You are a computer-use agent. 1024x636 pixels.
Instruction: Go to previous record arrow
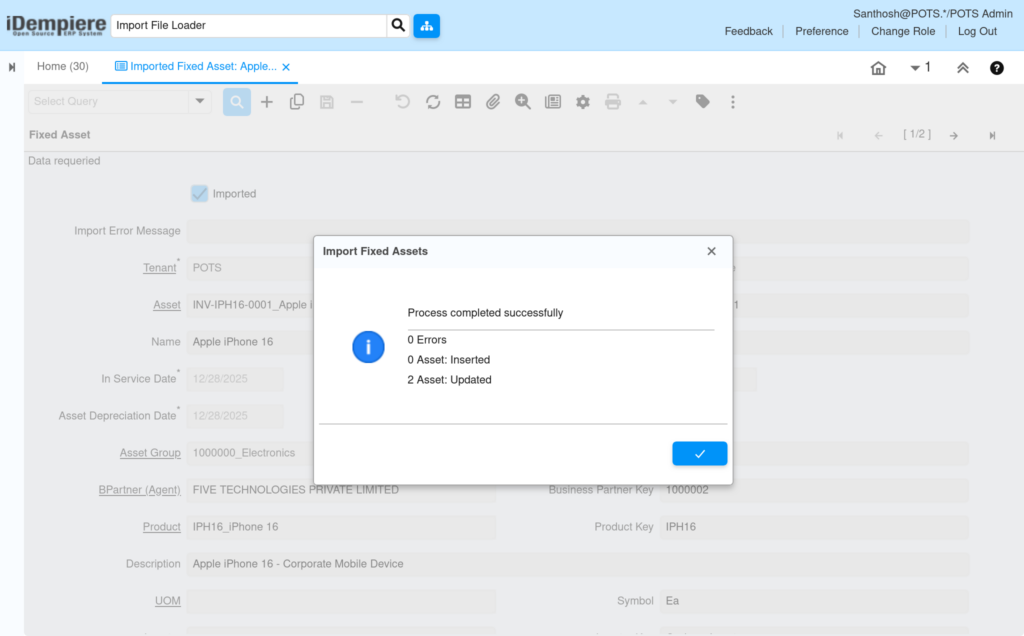coord(878,135)
